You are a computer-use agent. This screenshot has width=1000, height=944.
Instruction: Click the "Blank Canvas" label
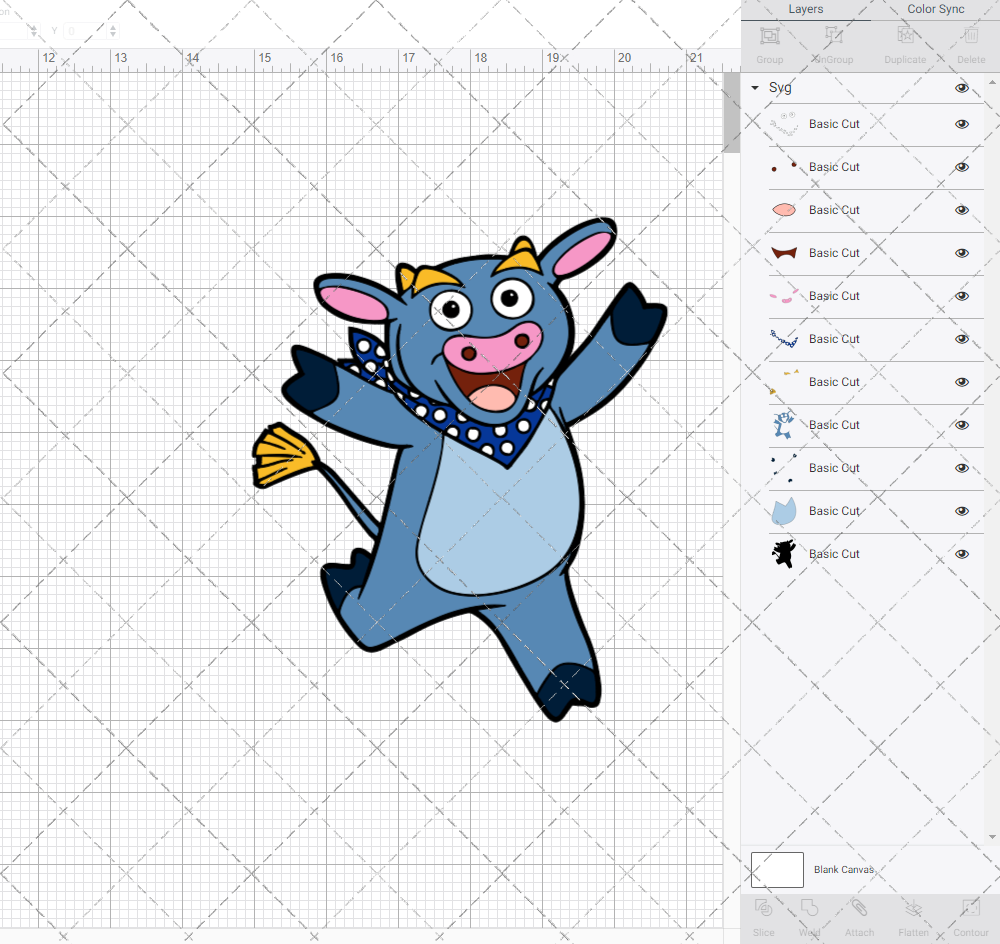[844, 869]
